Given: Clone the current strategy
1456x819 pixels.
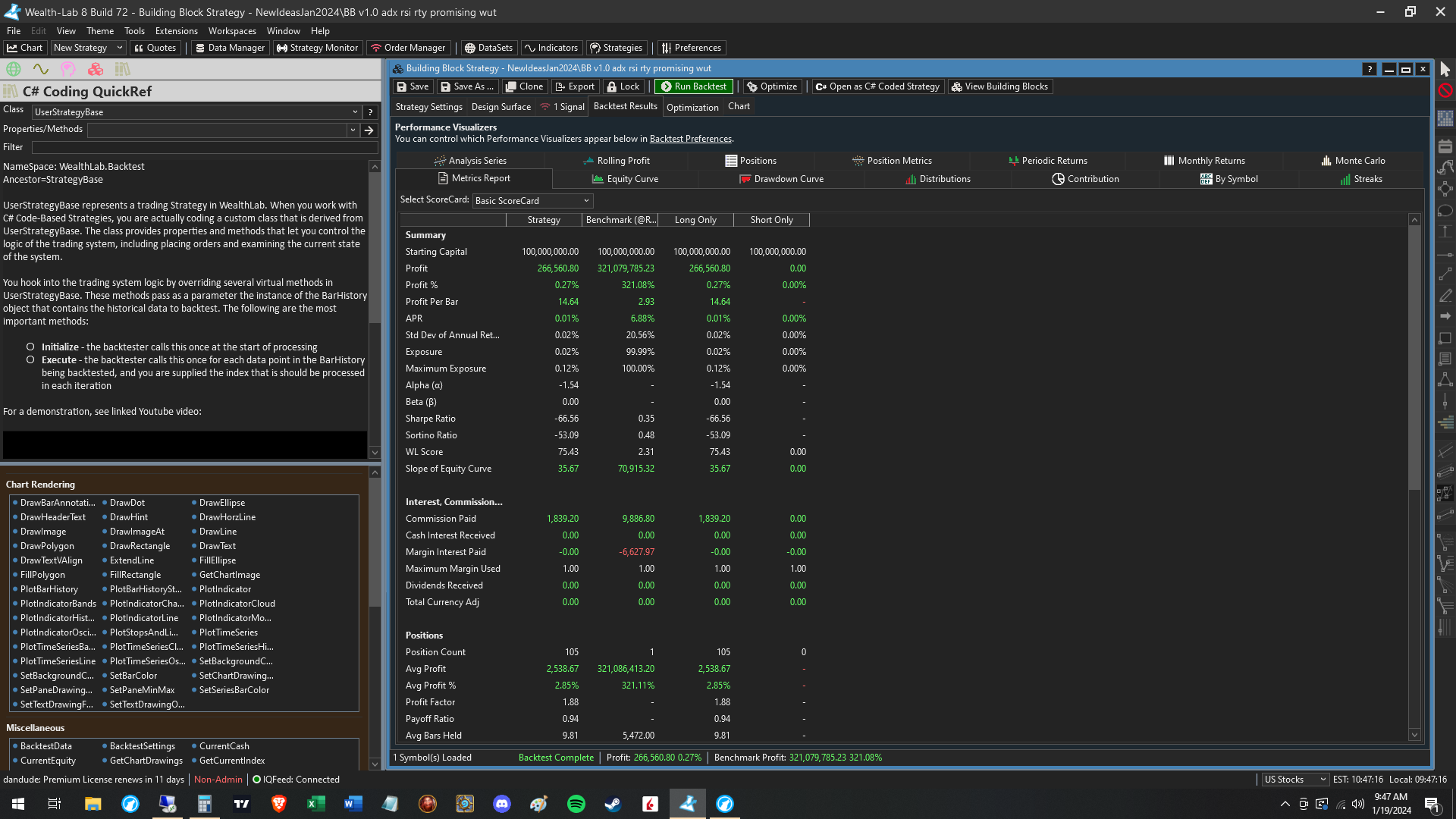Looking at the screenshot, I should click(524, 86).
